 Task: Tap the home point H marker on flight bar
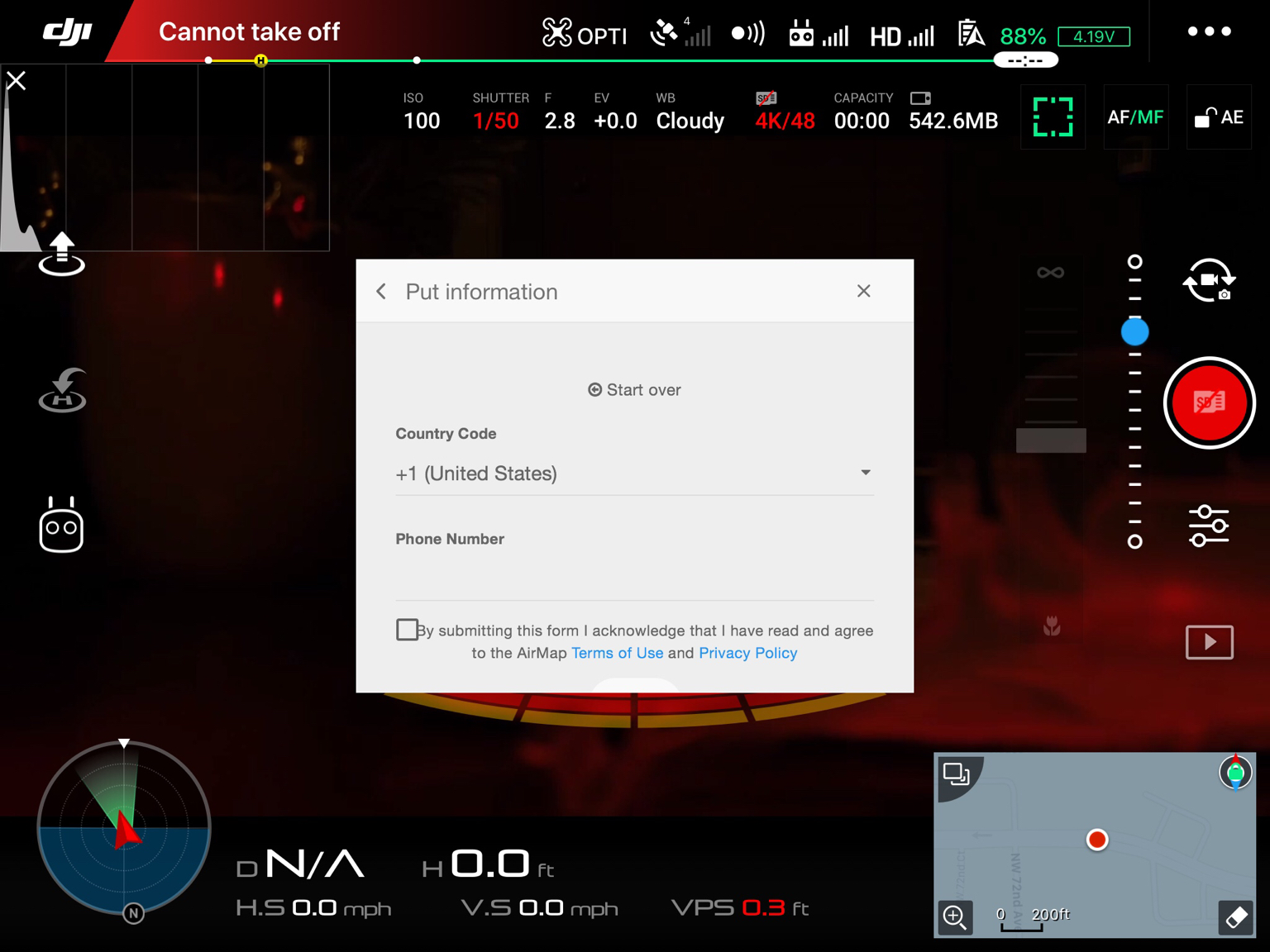pos(260,60)
